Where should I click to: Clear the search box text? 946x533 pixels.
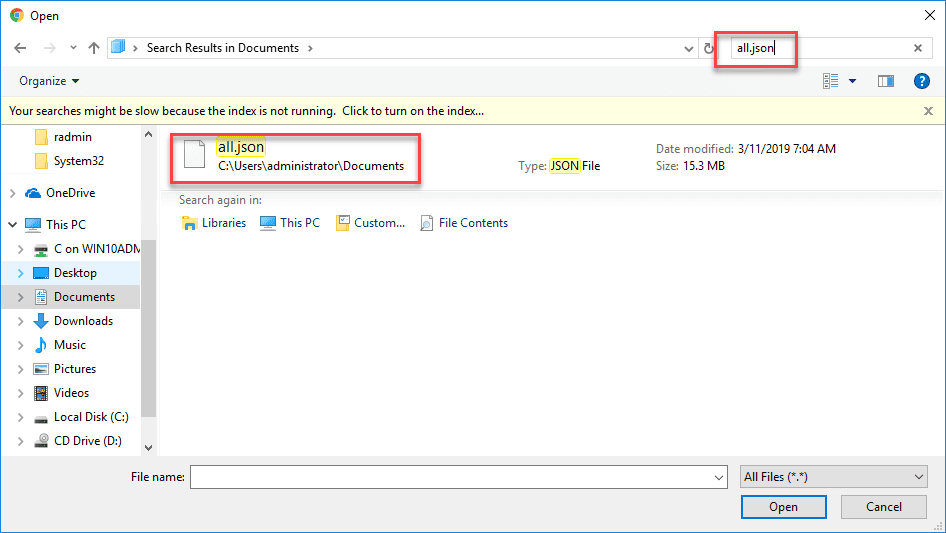tap(918, 48)
